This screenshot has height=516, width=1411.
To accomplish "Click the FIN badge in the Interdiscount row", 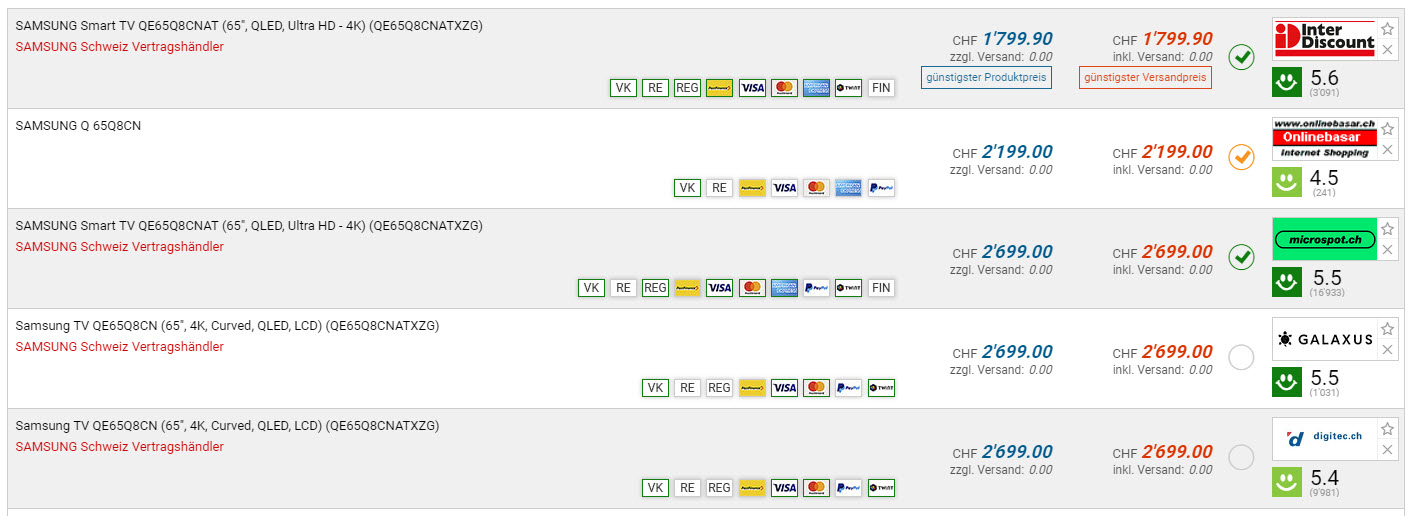I will click(x=881, y=88).
